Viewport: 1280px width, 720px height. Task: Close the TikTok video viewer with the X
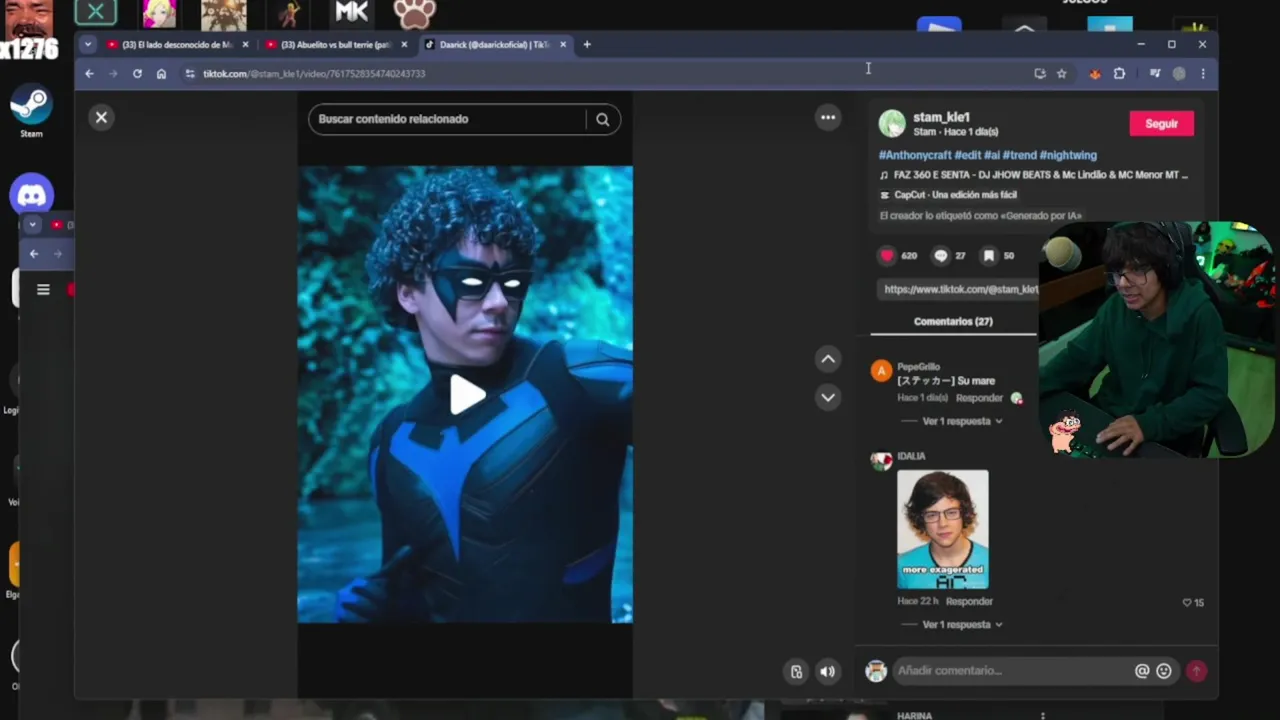point(101,117)
